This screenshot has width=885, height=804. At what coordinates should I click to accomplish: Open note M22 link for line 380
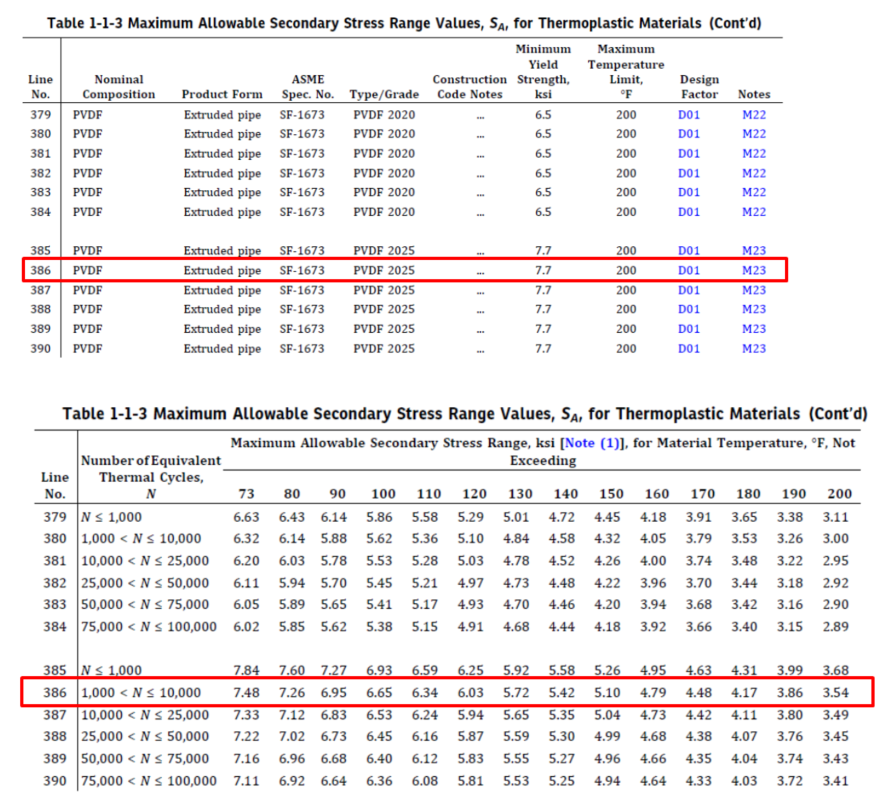point(755,134)
